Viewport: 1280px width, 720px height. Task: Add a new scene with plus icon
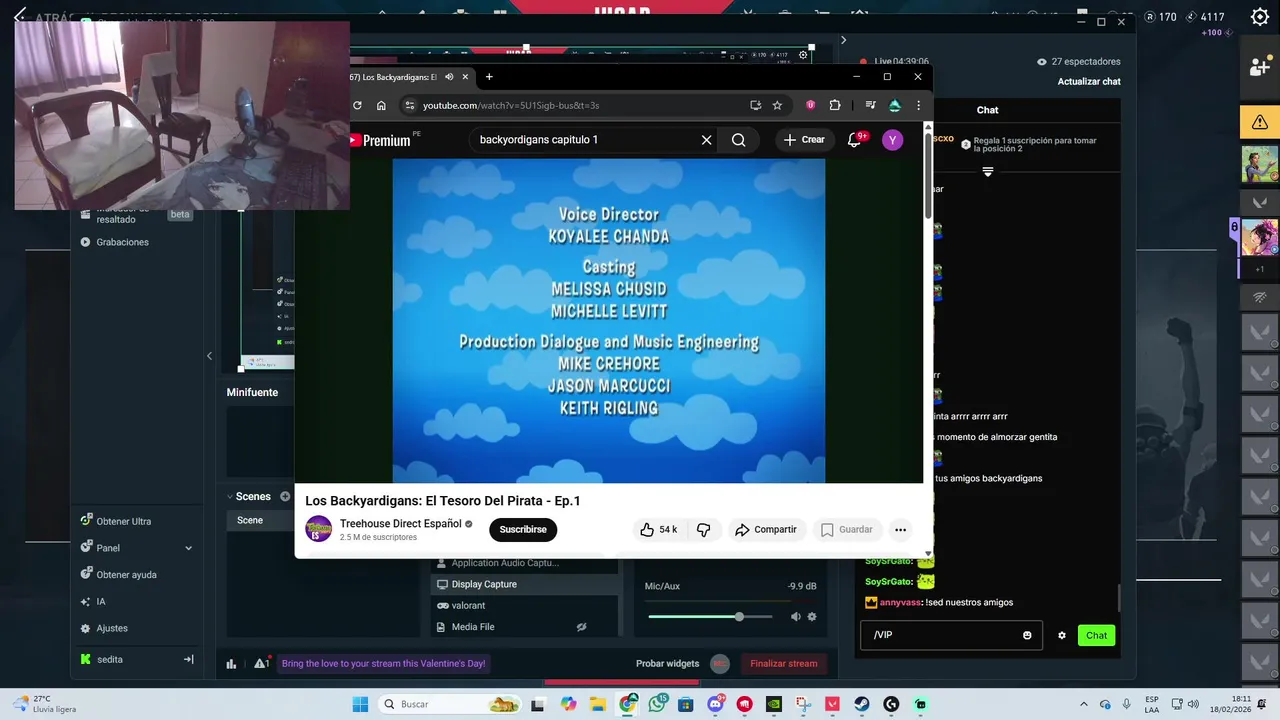(285, 496)
